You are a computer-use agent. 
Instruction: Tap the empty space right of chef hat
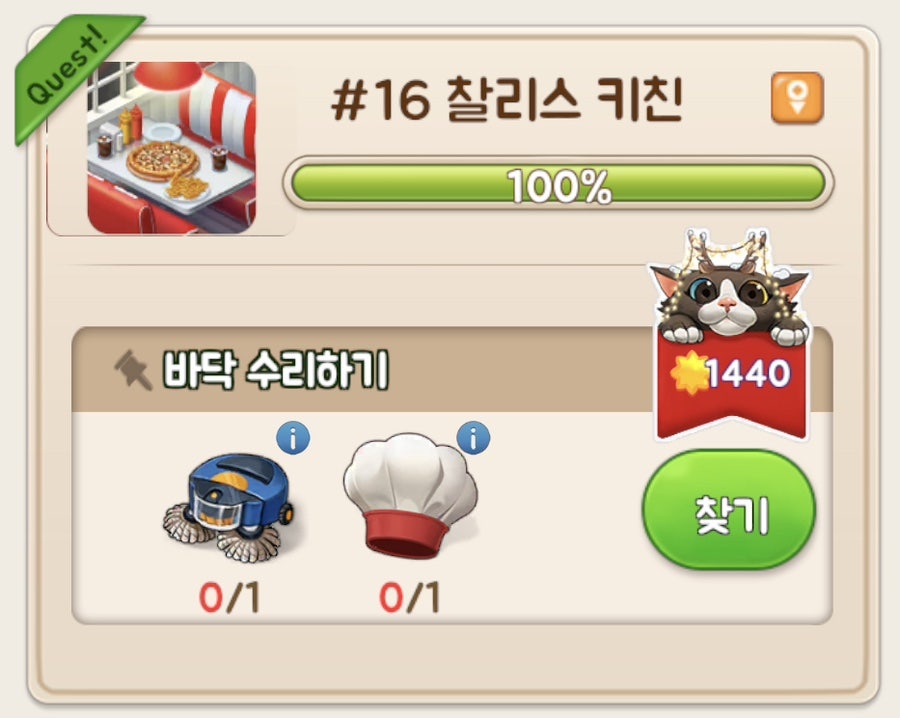562,517
